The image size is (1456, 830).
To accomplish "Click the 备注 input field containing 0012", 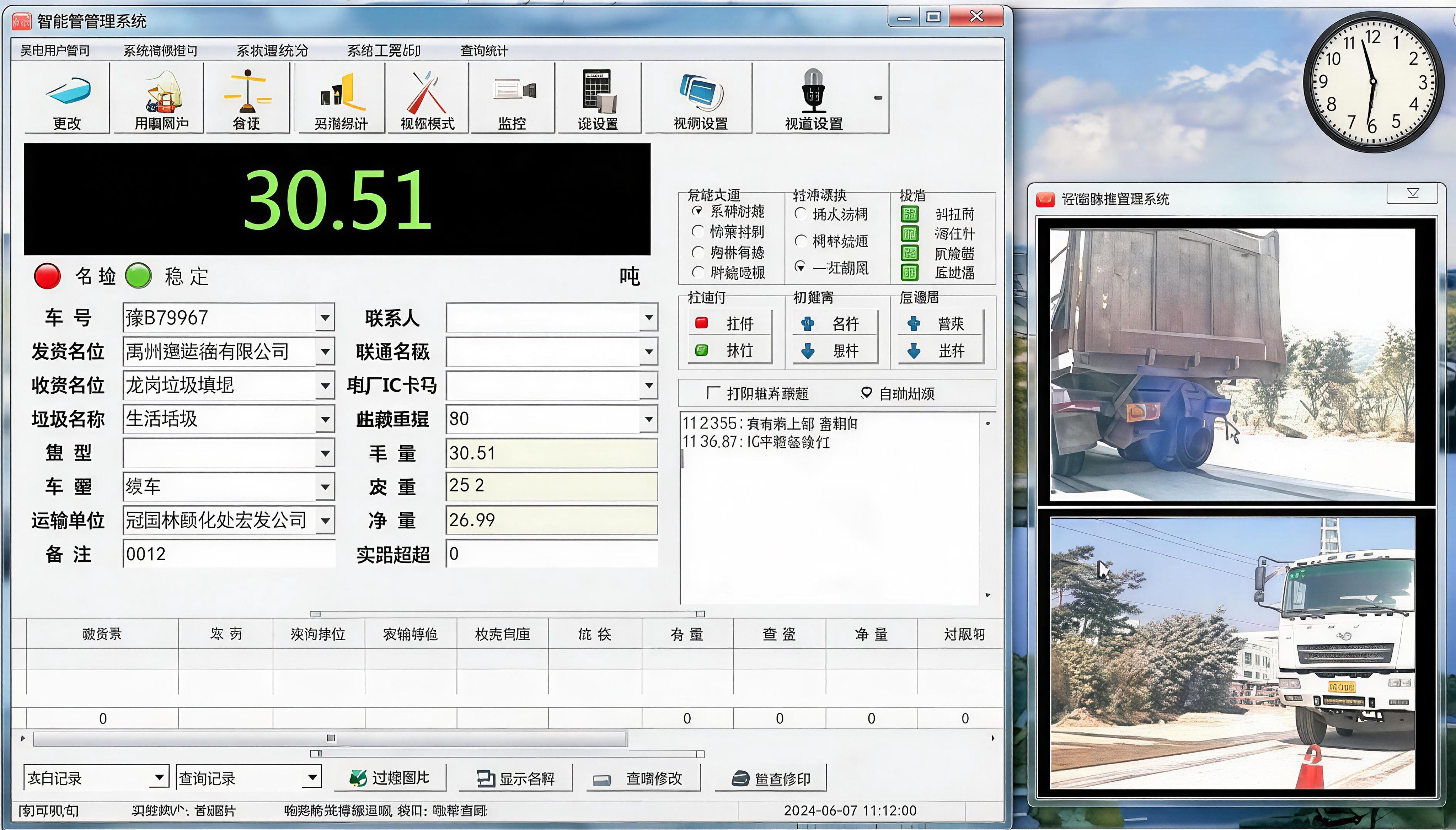I will [229, 554].
